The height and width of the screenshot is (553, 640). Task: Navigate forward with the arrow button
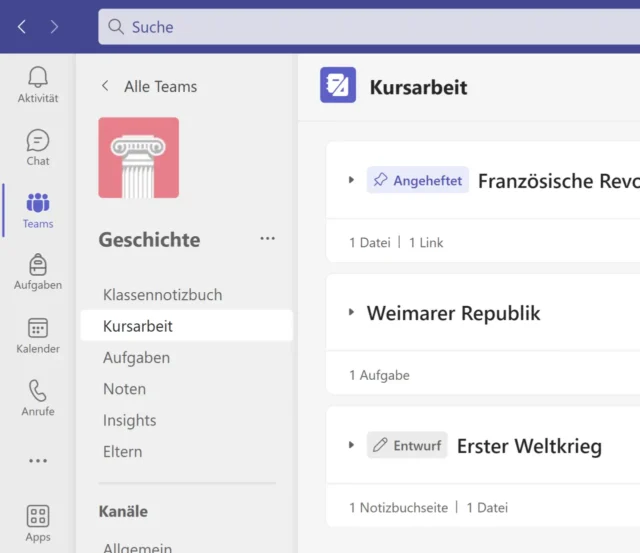tap(55, 27)
